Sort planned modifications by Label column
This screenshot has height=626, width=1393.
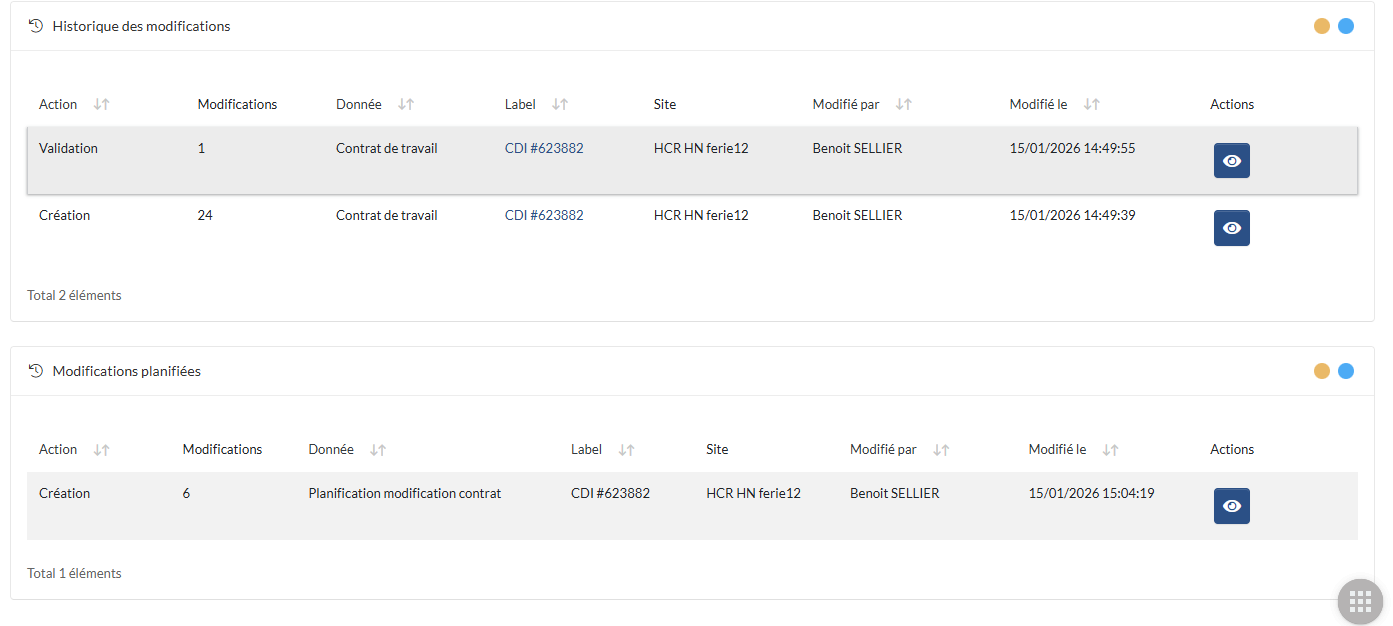pyautogui.click(x=626, y=450)
